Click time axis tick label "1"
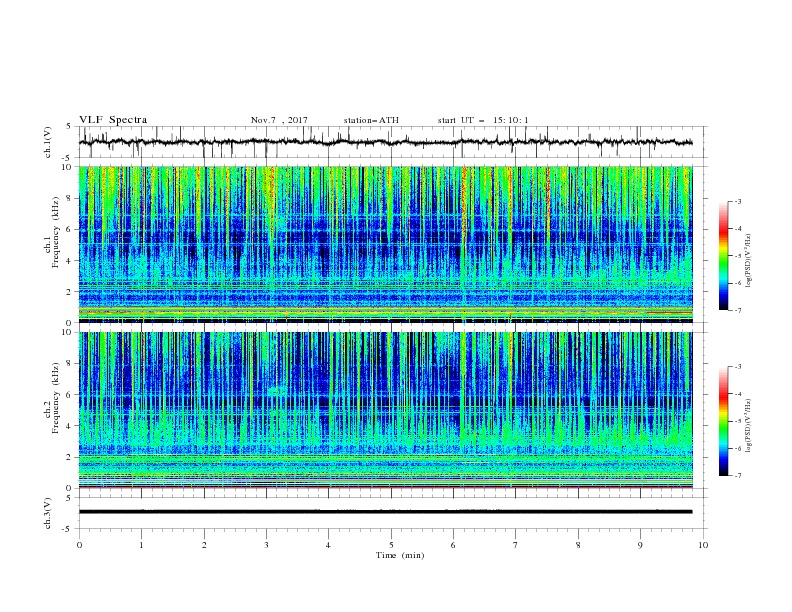Viewport: 792px width, 612px height. click(141, 545)
